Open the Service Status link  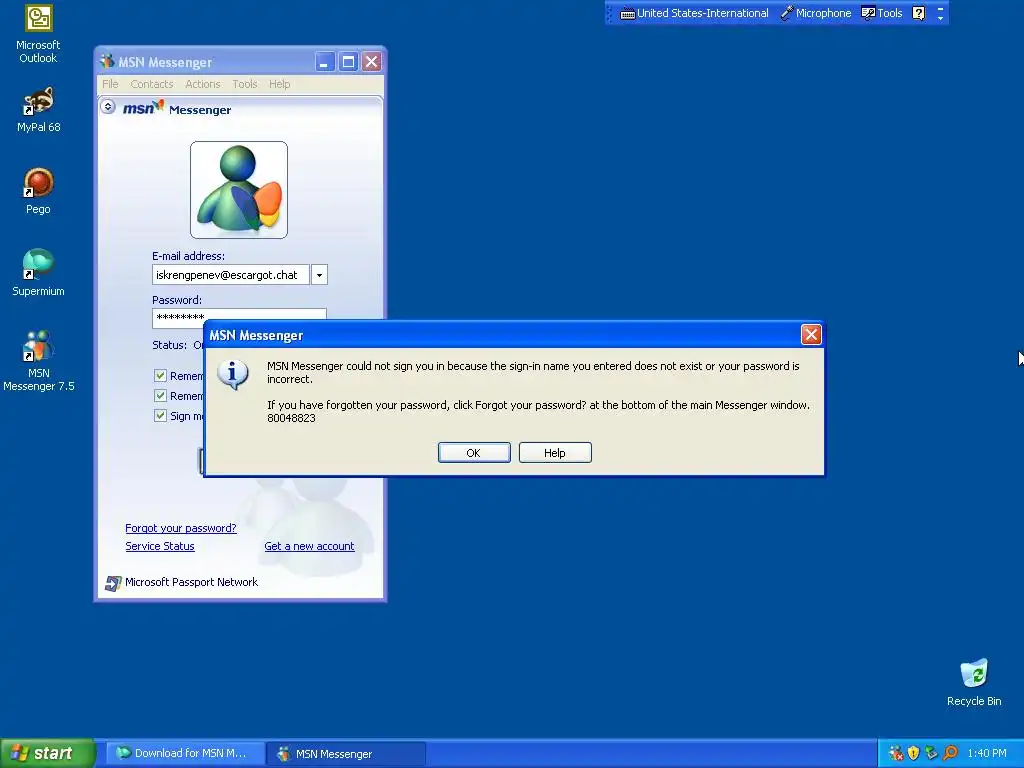160,546
